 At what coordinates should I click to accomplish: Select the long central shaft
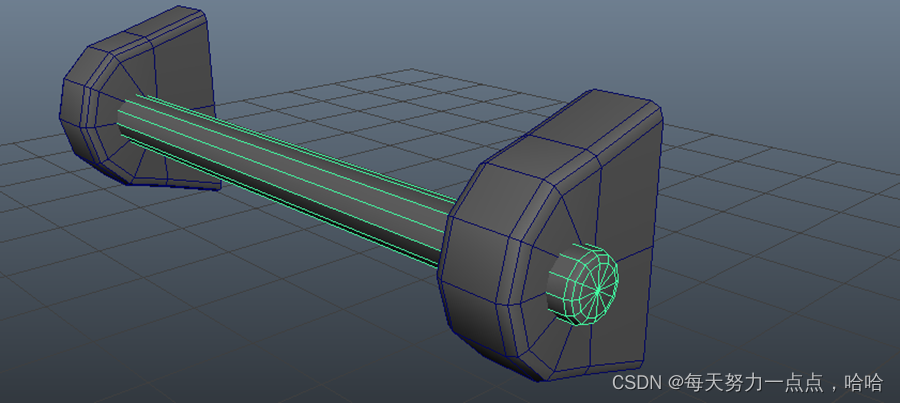point(290,178)
